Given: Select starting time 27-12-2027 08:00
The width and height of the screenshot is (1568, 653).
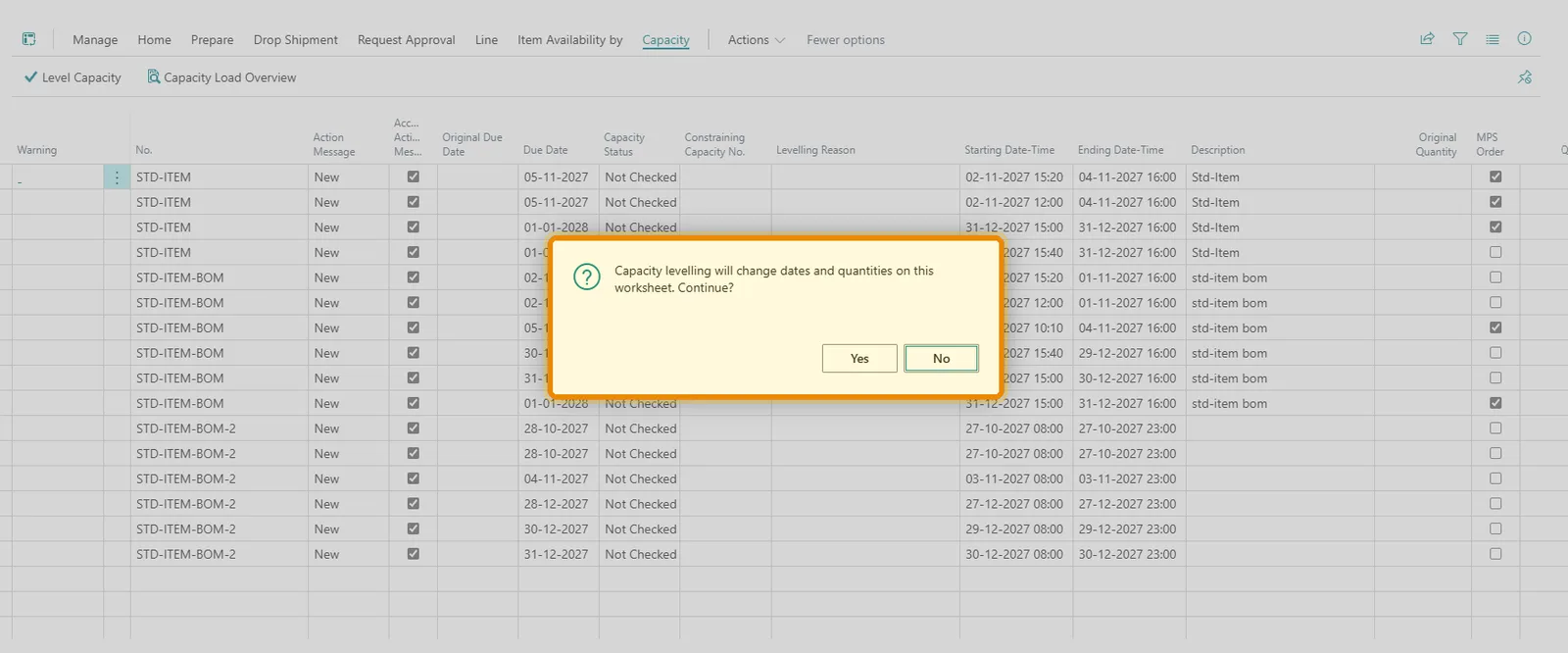Looking at the screenshot, I should pyautogui.click(x=1014, y=504).
